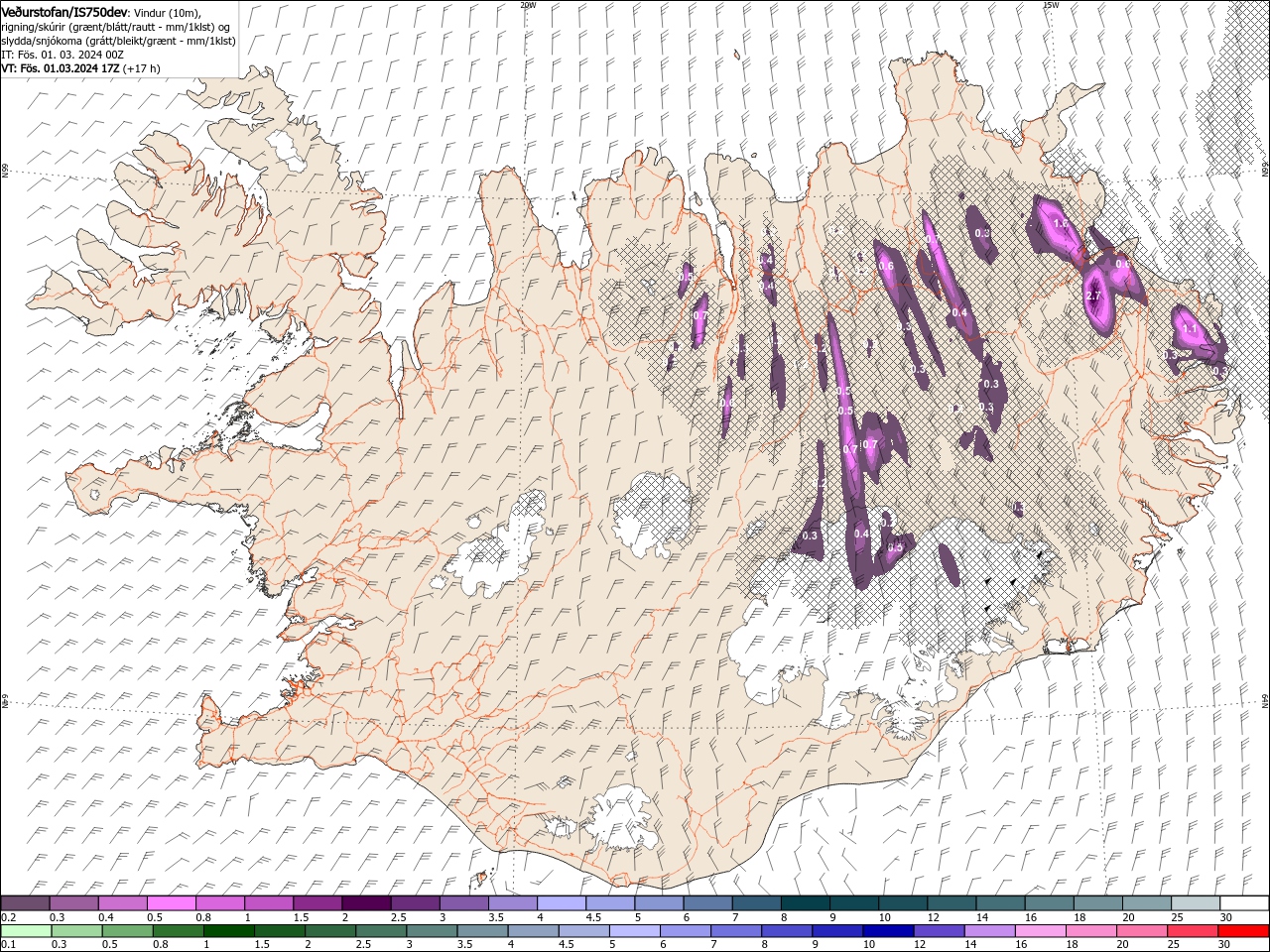The width and height of the screenshot is (1270, 952).
Task: Select the white 30+ snowfall legend swatch
Action: 1244,903
